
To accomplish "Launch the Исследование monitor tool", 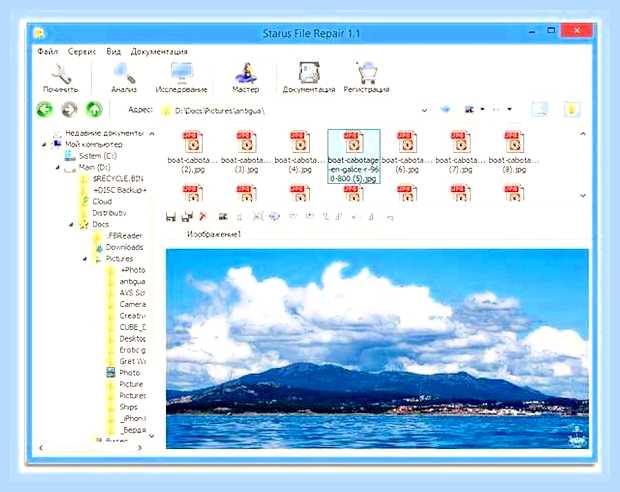I will pyautogui.click(x=181, y=73).
